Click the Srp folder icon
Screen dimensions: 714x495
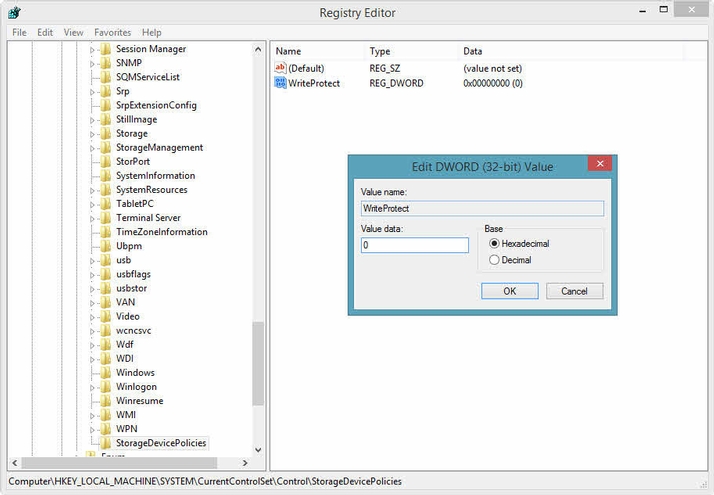click(106, 91)
